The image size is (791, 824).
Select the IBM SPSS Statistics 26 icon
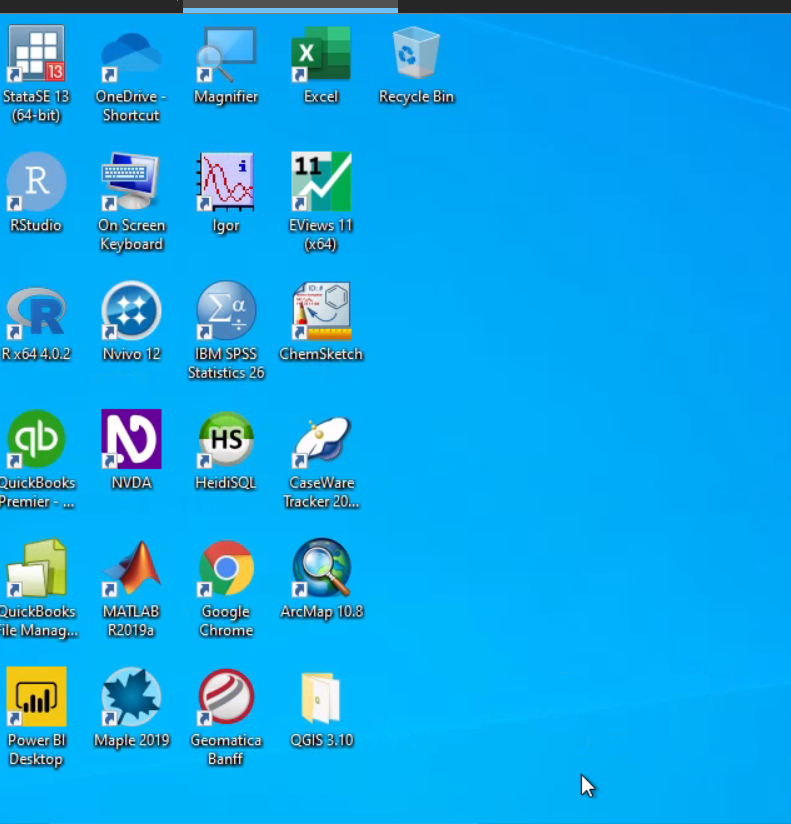(226, 310)
